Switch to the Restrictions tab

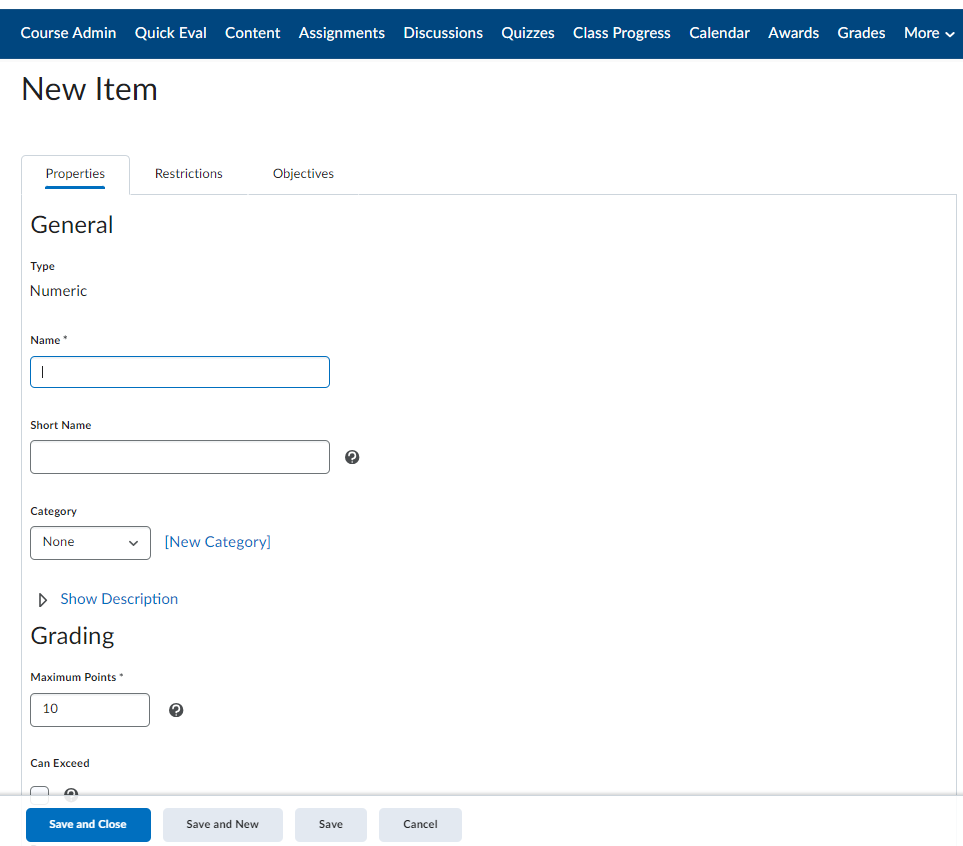tap(188, 174)
